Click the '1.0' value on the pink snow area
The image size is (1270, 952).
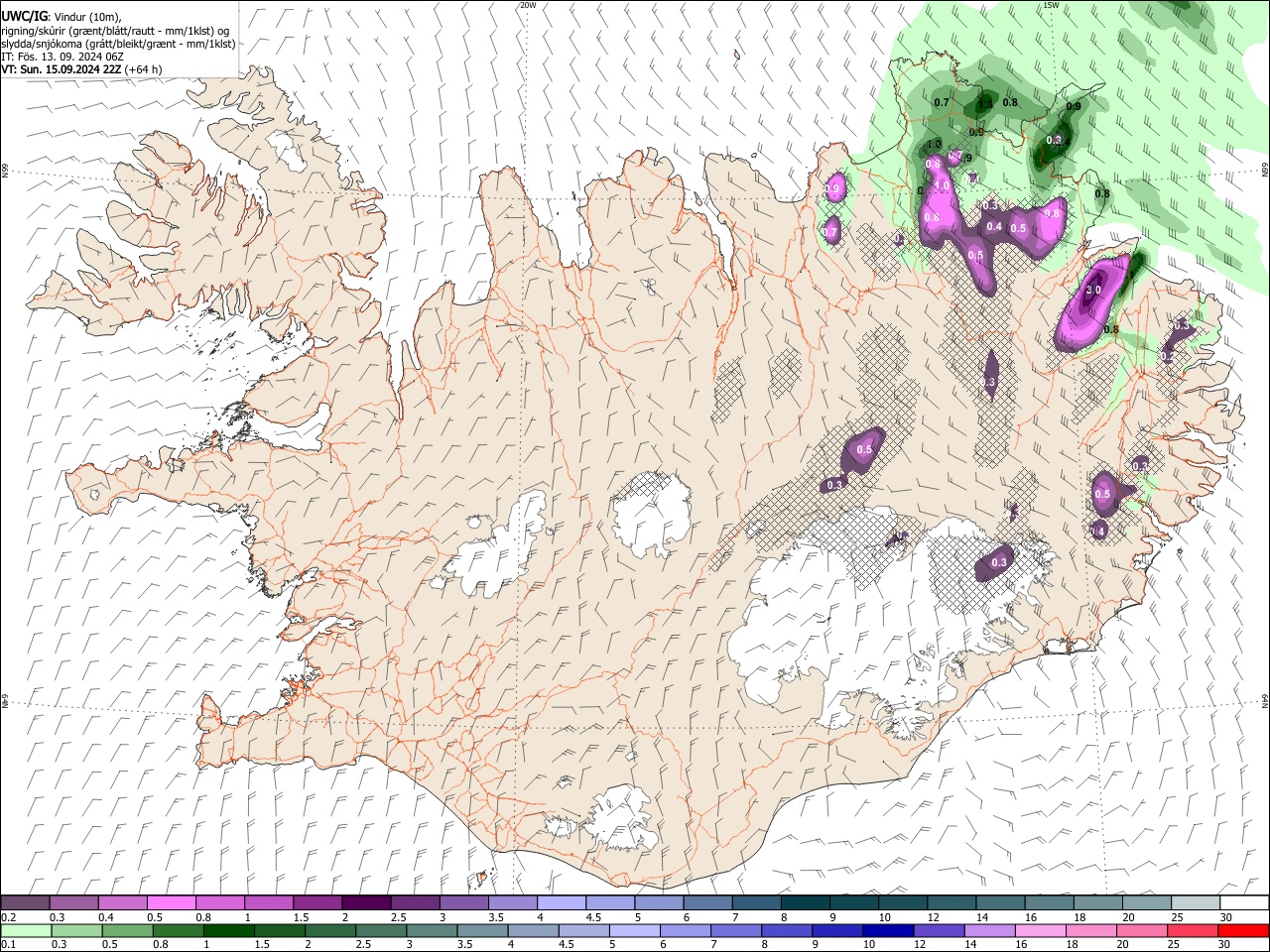pos(943,185)
